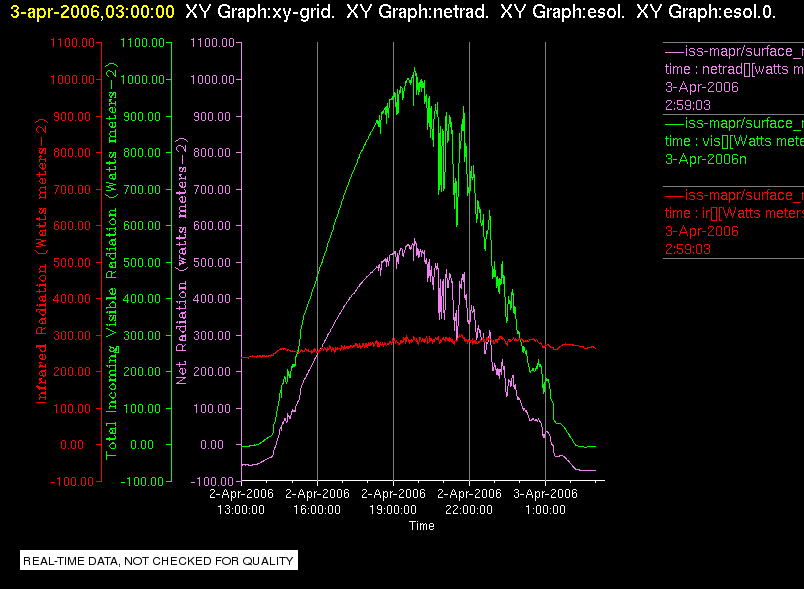Click the magenta 2:59:03 legend time

point(688,105)
